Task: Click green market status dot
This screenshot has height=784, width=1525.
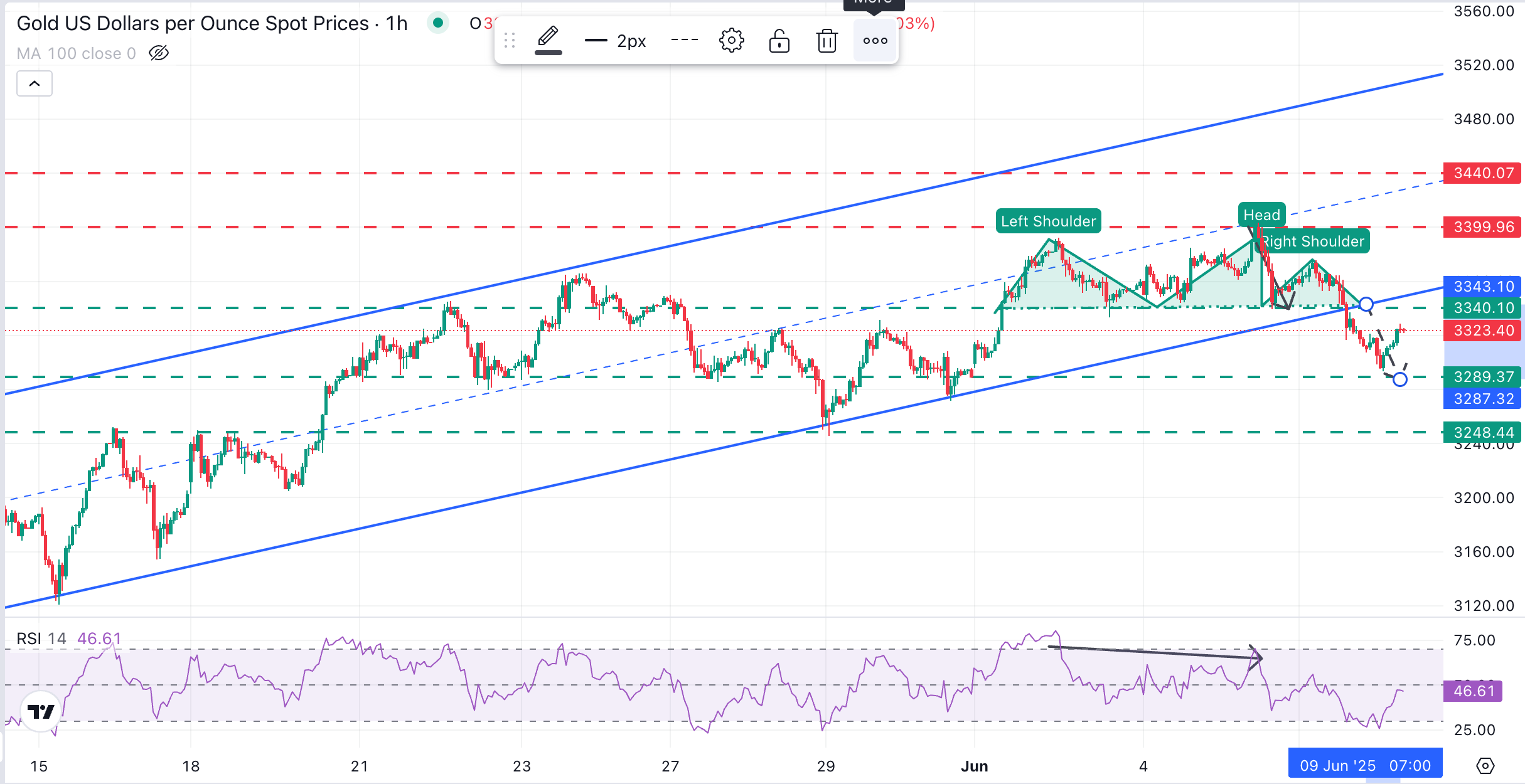Action: 438,23
